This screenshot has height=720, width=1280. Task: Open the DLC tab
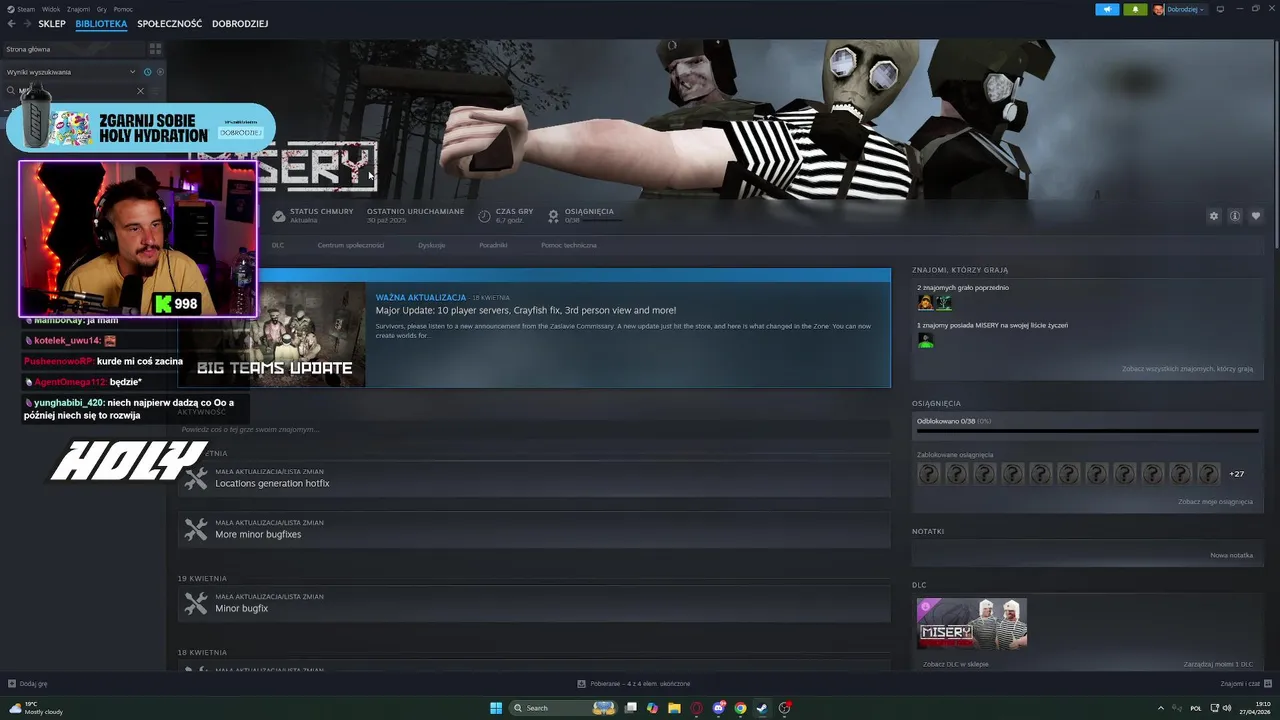[278, 245]
